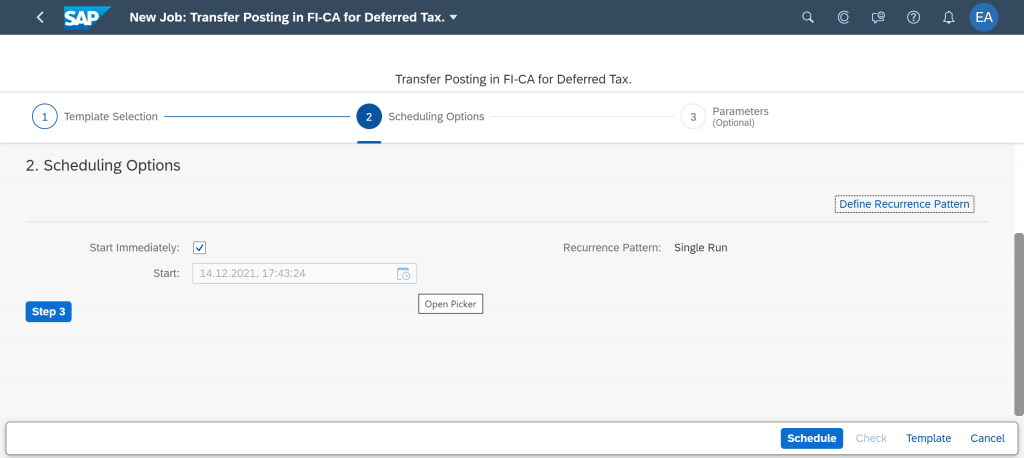Click Define Recurrence Pattern link
The height and width of the screenshot is (458, 1024).
[x=904, y=204]
